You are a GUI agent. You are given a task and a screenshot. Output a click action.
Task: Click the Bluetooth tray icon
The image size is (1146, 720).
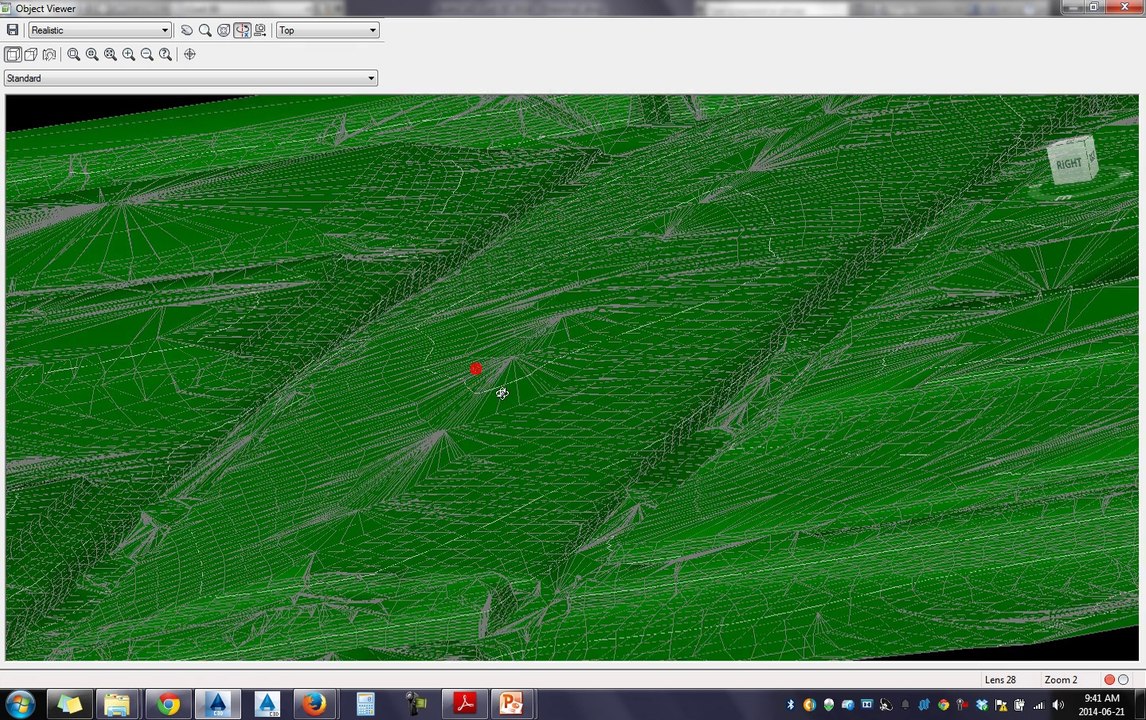(x=790, y=705)
